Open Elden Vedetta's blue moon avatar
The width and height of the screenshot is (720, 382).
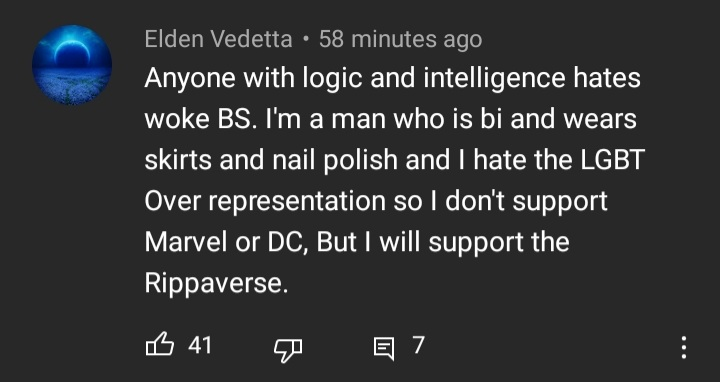tap(72, 65)
